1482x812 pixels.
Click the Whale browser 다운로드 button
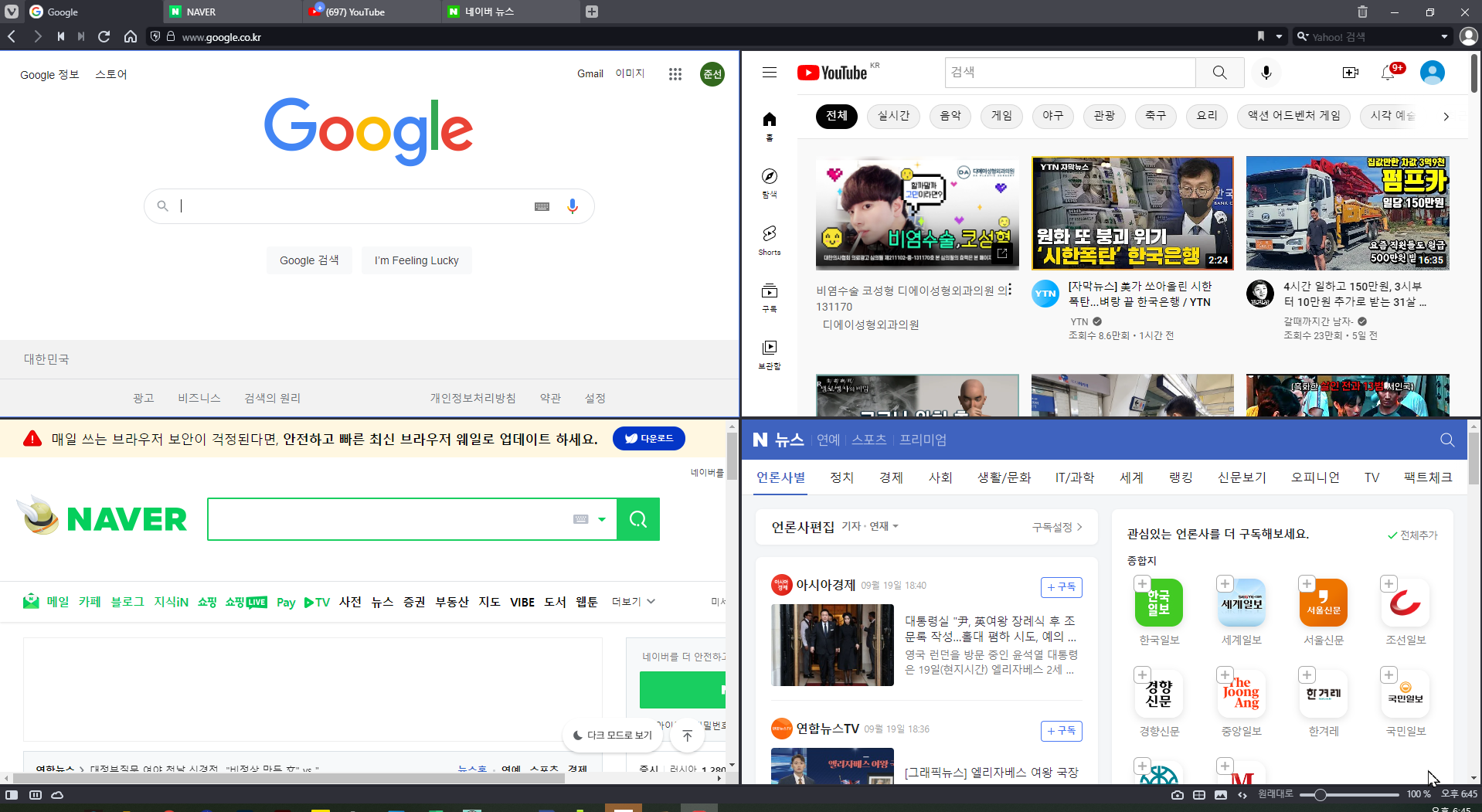649,438
